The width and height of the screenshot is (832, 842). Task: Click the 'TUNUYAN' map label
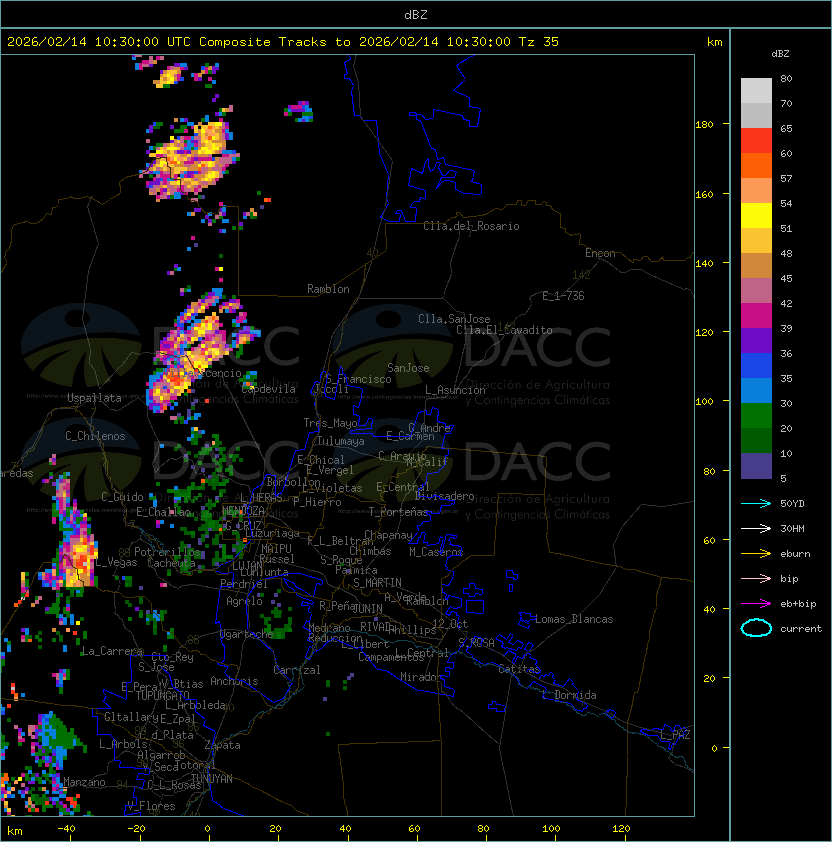pos(212,779)
